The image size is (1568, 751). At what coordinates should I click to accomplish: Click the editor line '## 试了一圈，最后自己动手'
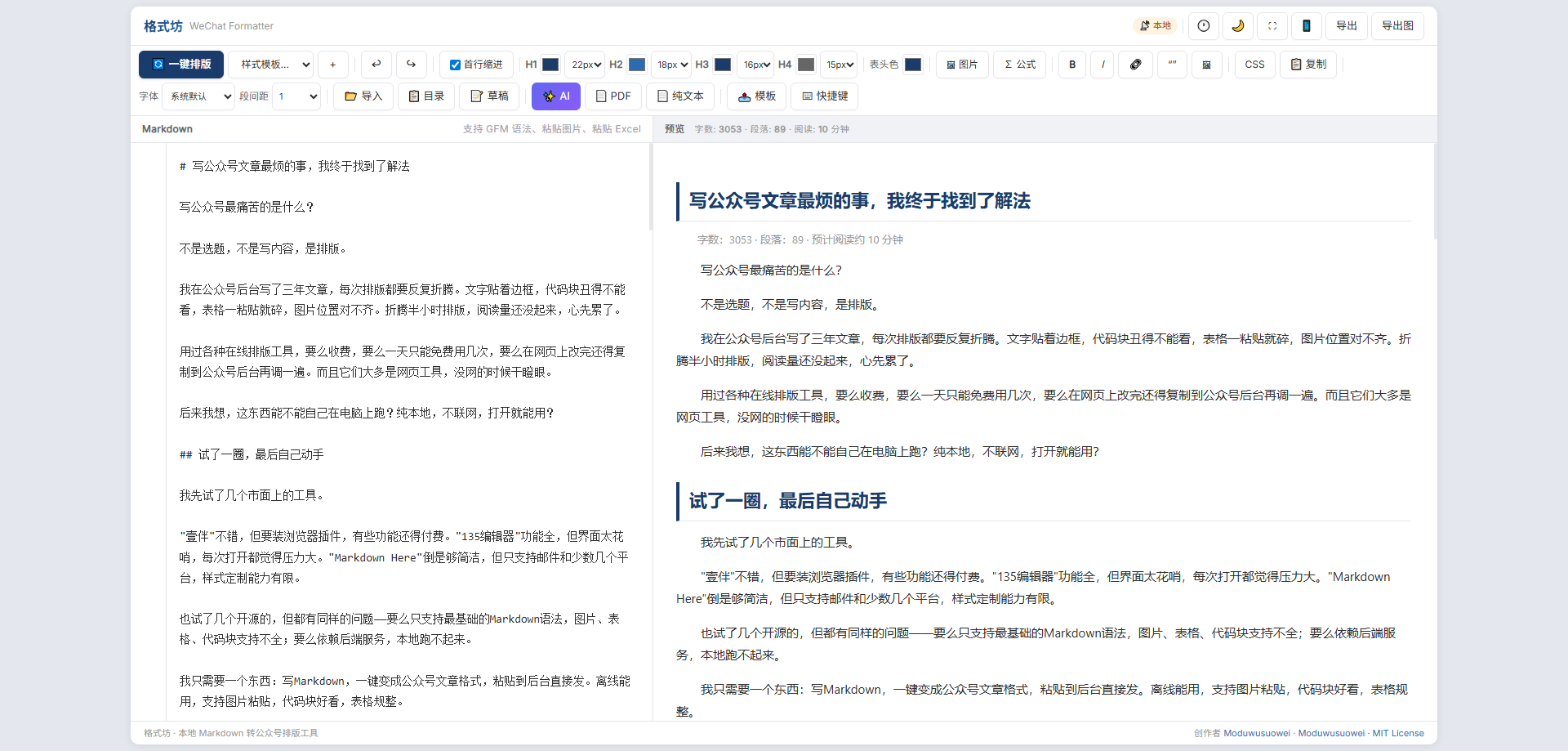[252, 454]
